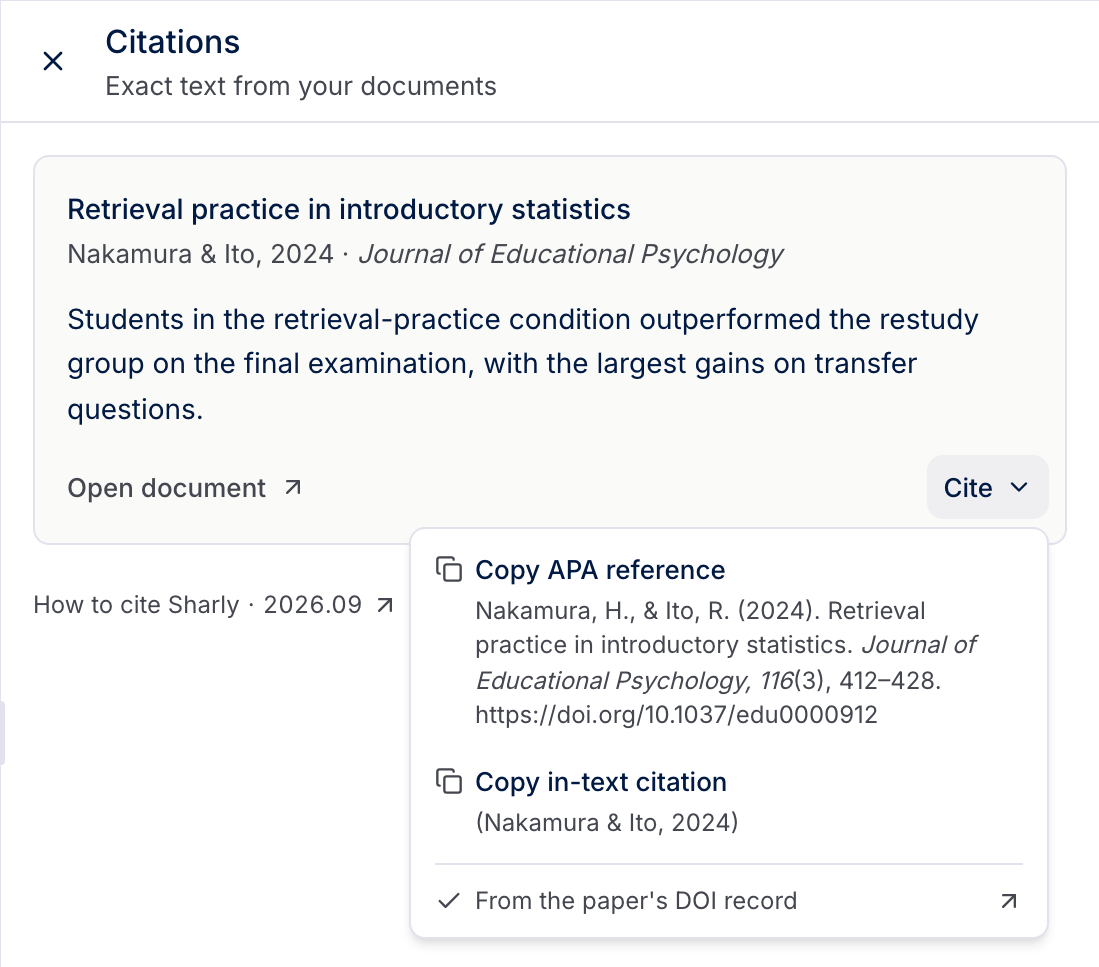The image size is (1099, 967).
Task: Open the Cite dropdown button
Action: click(x=988, y=488)
